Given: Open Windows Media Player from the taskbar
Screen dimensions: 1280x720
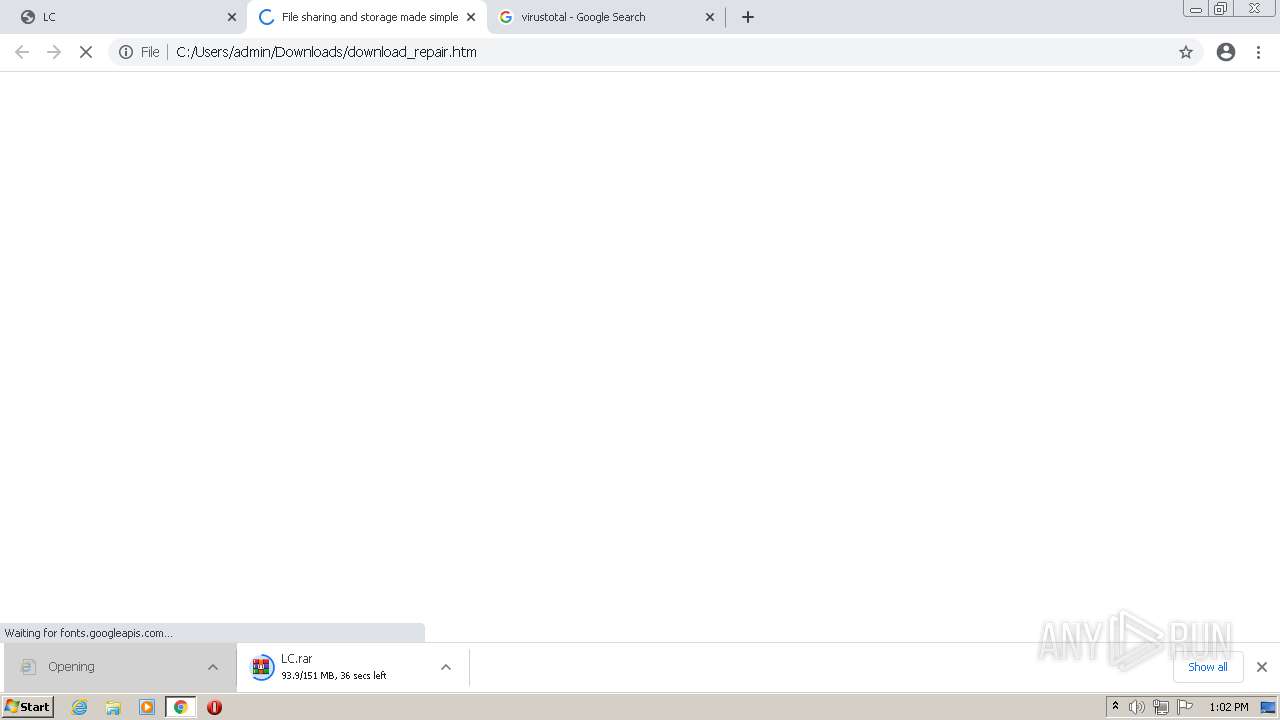Looking at the screenshot, I should pyautogui.click(x=147, y=707).
